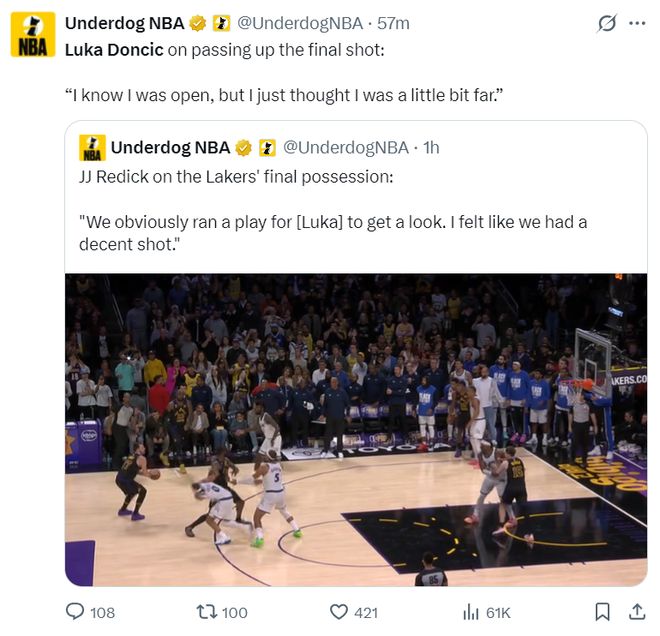660x636 pixels.
Task: Open the three-dot more options menu
Action: (x=636, y=23)
